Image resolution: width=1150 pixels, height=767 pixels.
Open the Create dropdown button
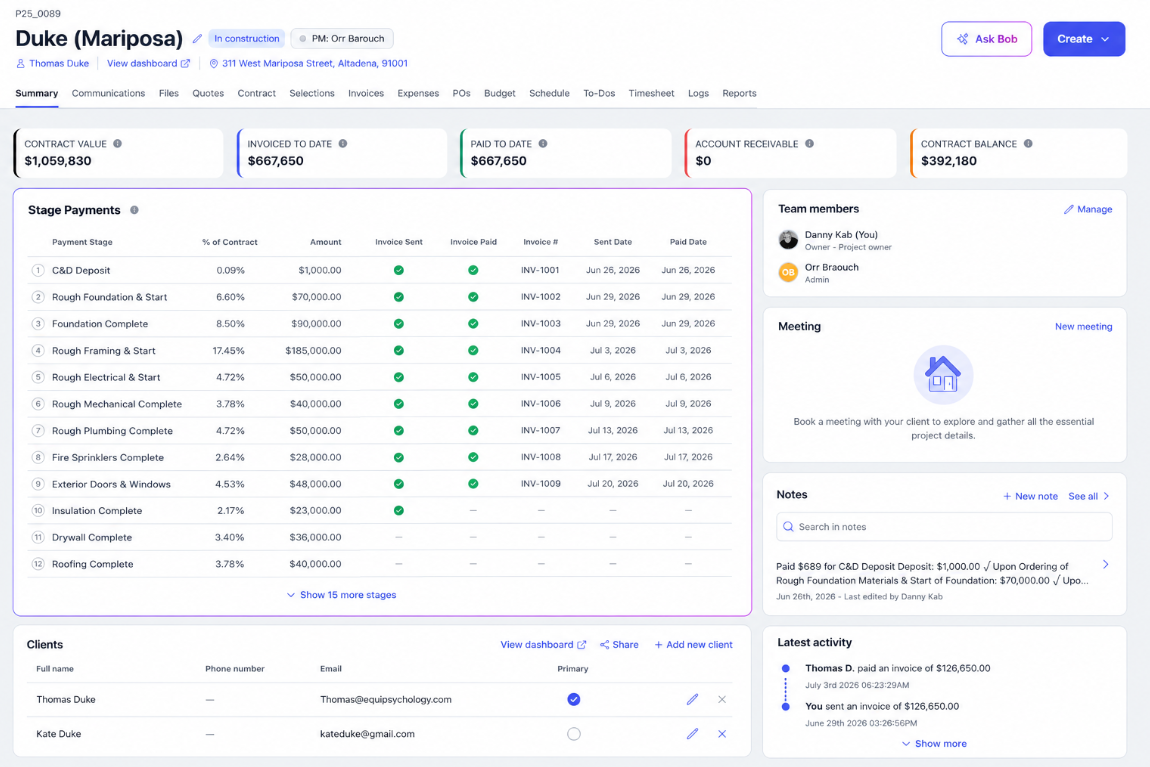(x=1084, y=39)
